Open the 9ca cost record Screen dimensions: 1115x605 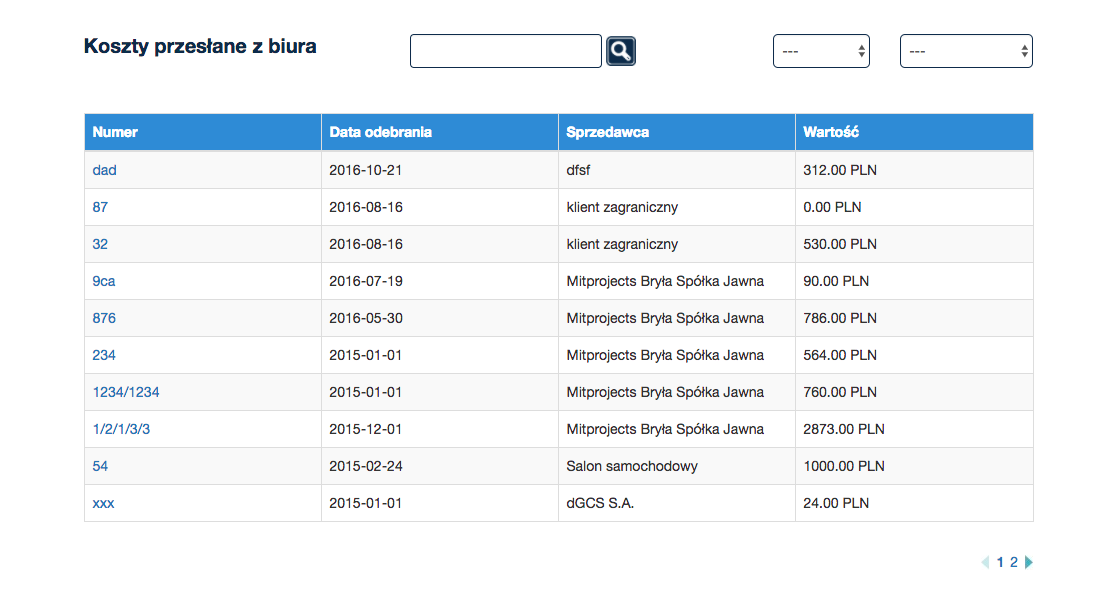pyautogui.click(x=104, y=281)
